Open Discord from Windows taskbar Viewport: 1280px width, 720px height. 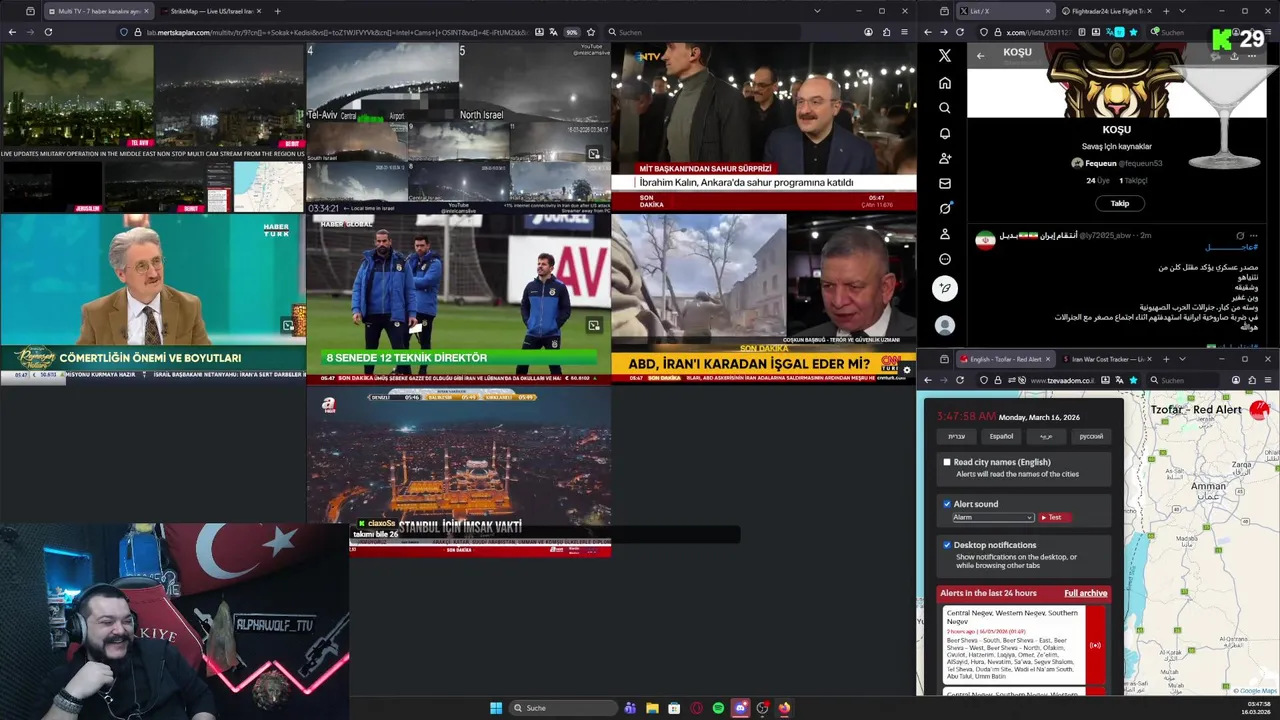[x=741, y=708]
